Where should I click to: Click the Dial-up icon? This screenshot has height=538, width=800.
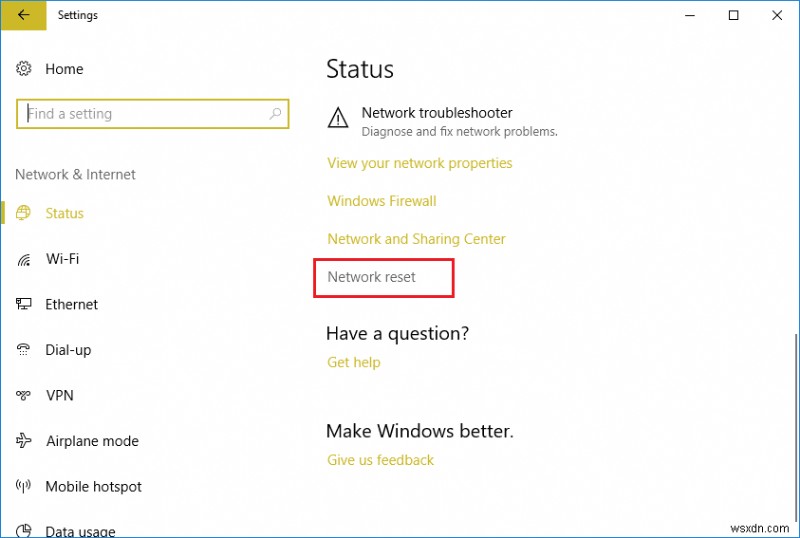coord(24,350)
